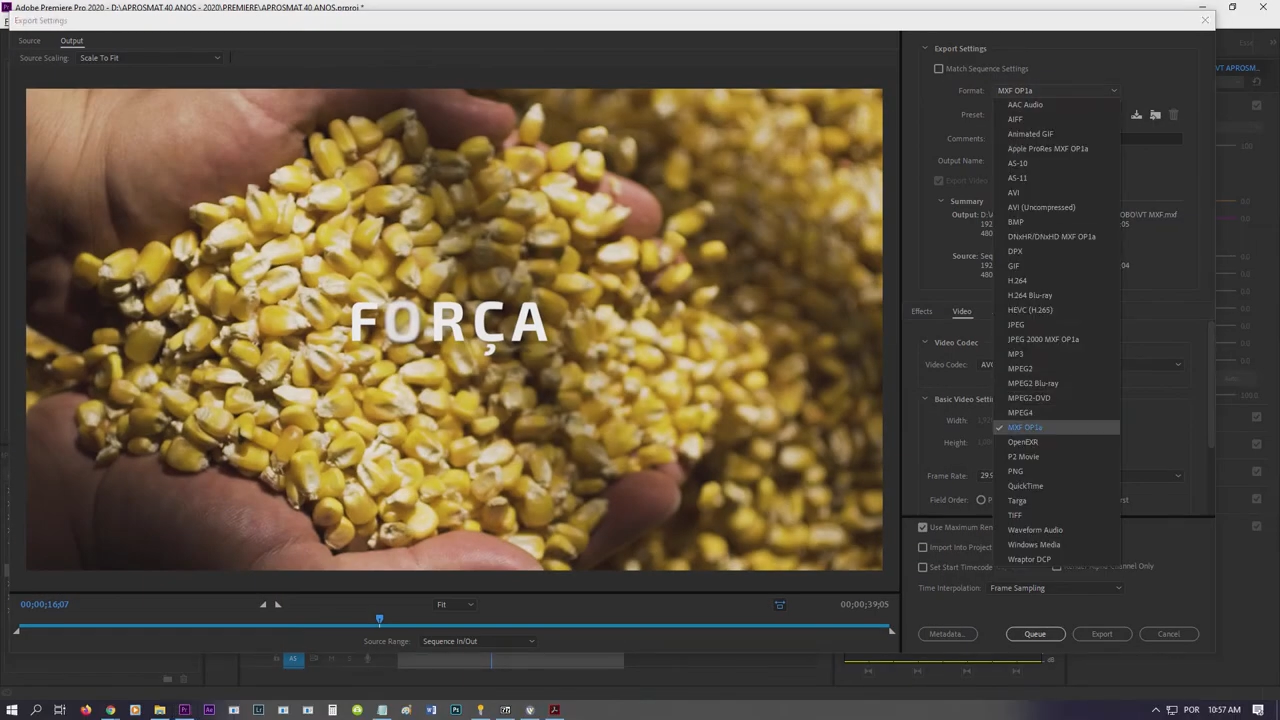Enable Match Sequence Settings checkbox

click(938, 69)
